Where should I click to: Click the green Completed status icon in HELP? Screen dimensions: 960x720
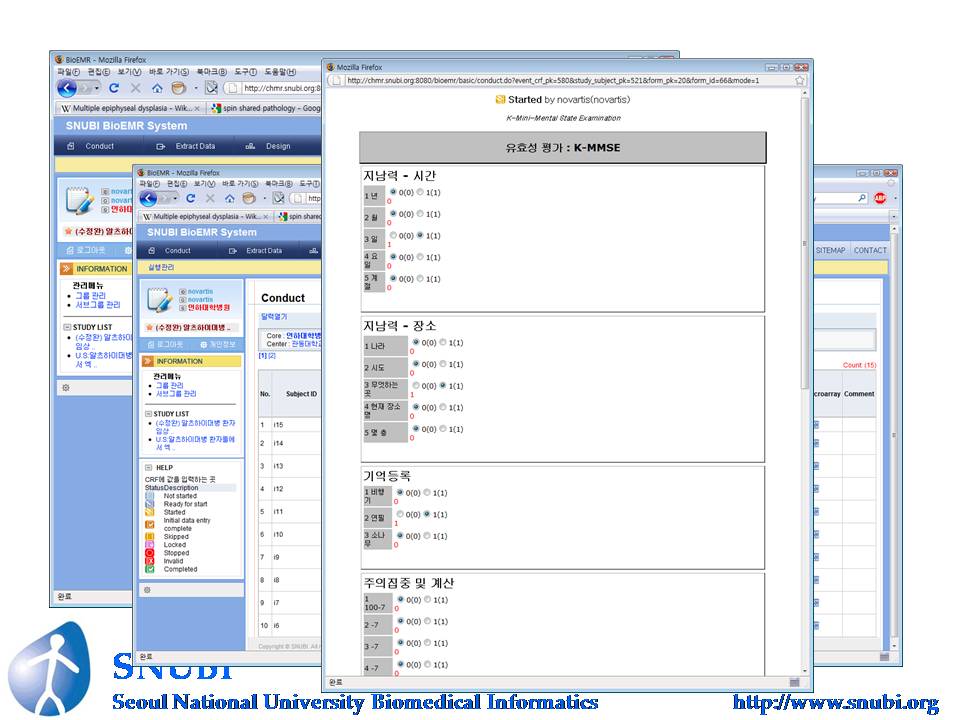(x=149, y=569)
